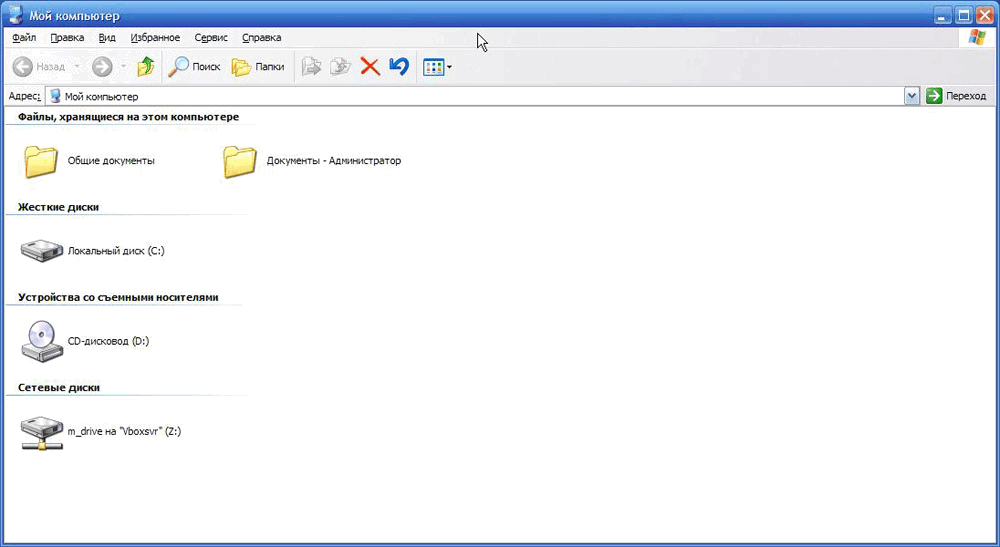Click the Поиск search toolbar button
The width and height of the screenshot is (1000, 547).
pos(194,67)
